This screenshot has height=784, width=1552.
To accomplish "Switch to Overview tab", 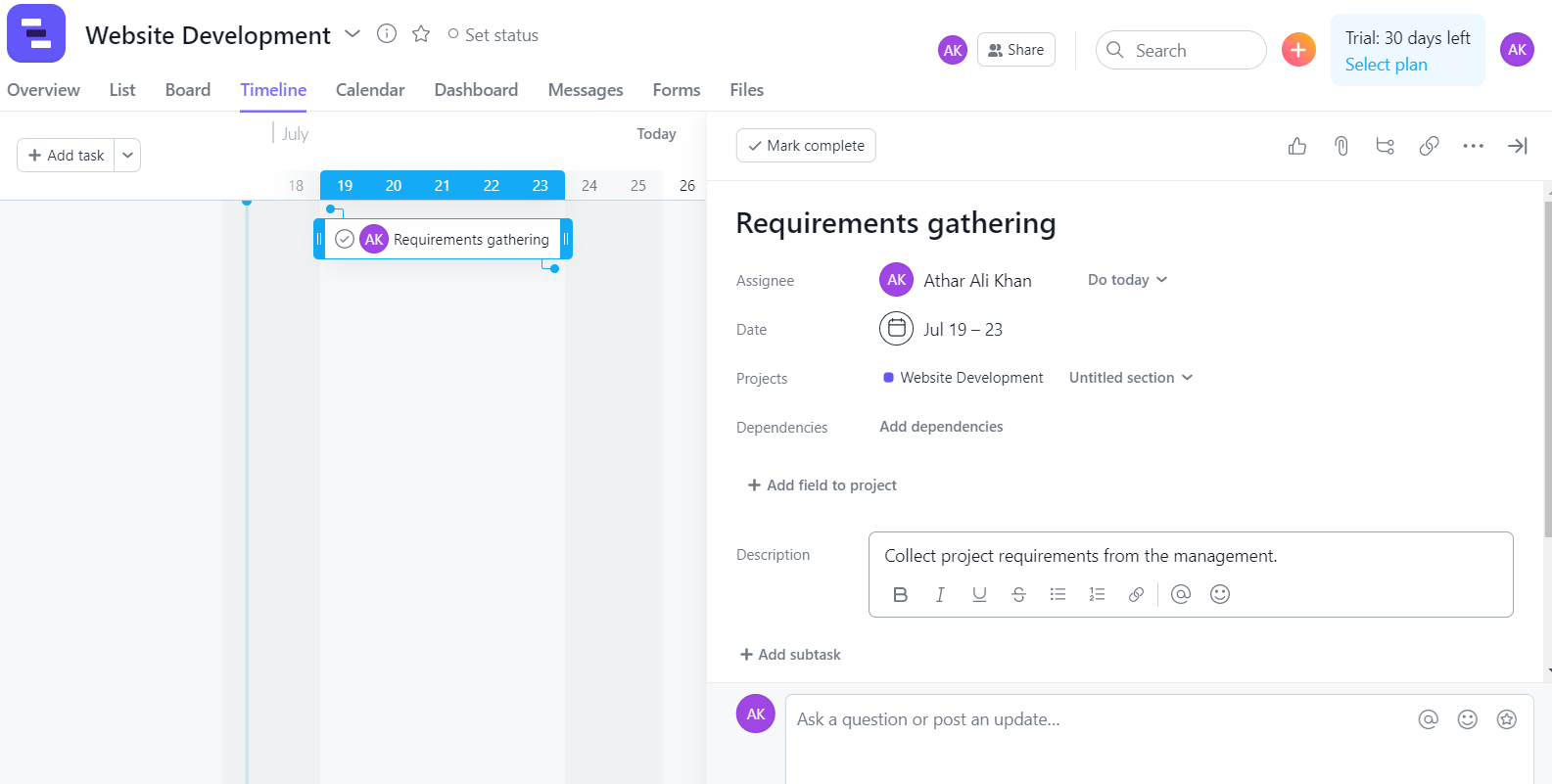I will (44, 90).
